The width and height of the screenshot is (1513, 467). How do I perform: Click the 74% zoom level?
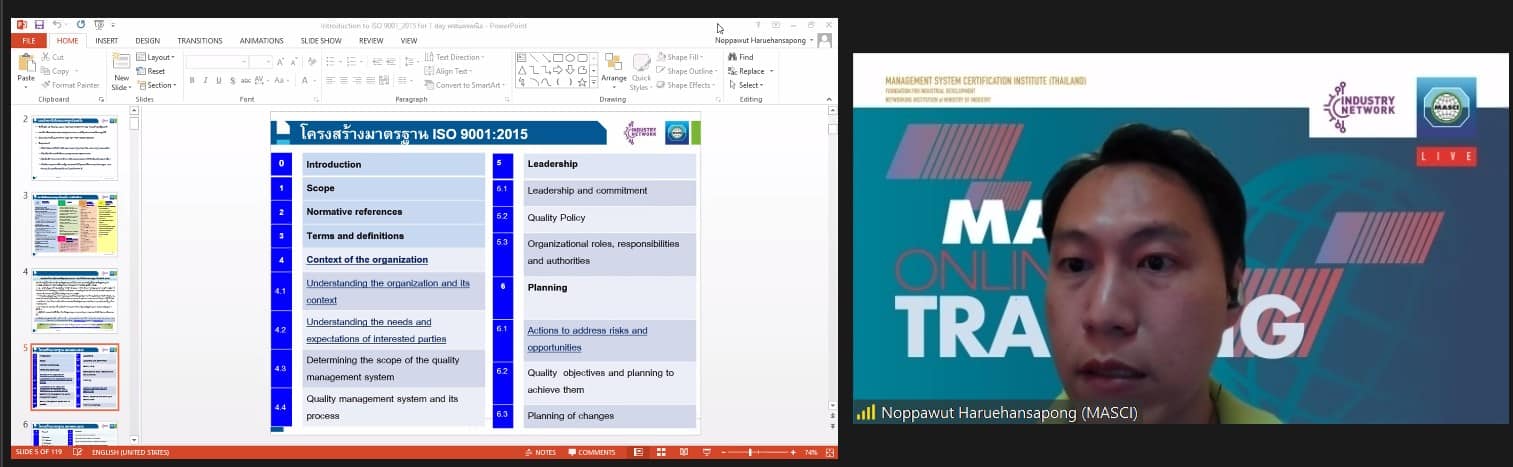[811, 452]
